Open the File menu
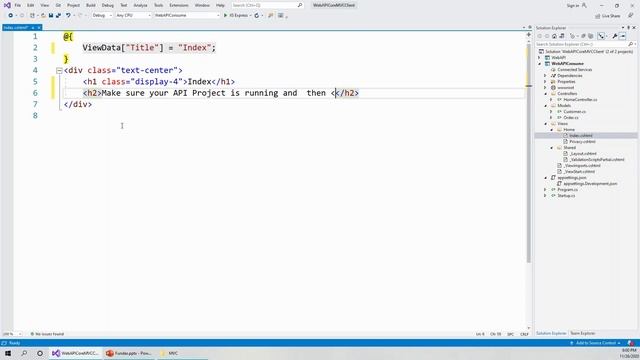 point(18,5)
